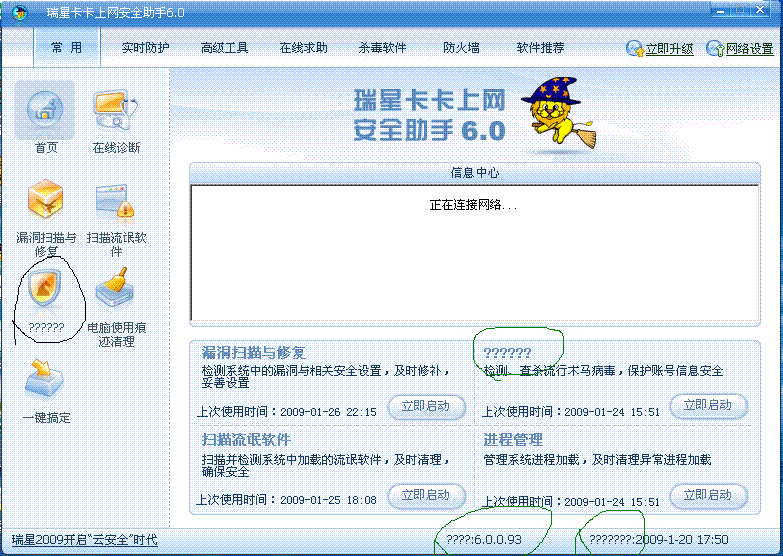
Task: Start 进程管理 with 立即启动 button
Action: (708, 495)
